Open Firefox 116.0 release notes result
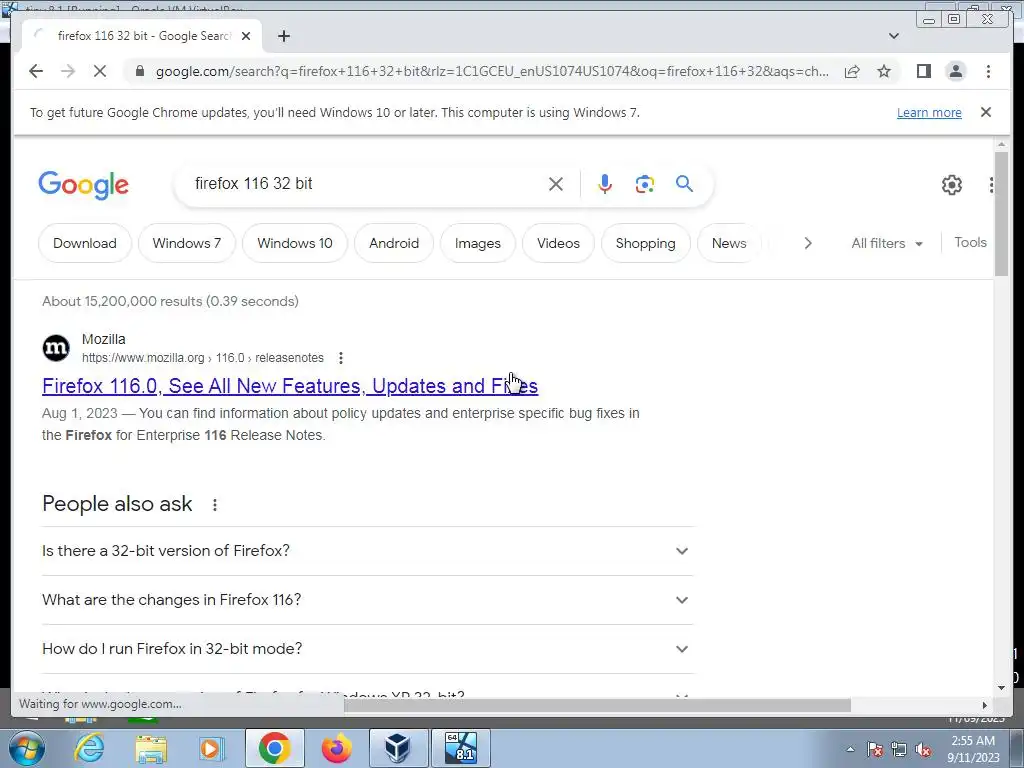The height and width of the screenshot is (768, 1024). [x=290, y=386]
